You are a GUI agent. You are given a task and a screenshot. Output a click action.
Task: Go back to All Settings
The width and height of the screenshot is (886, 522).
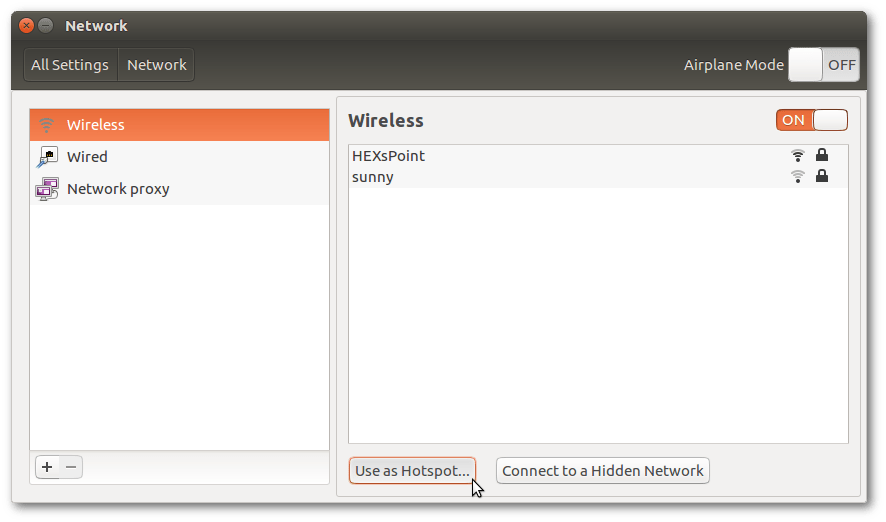click(x=70, y=65)
